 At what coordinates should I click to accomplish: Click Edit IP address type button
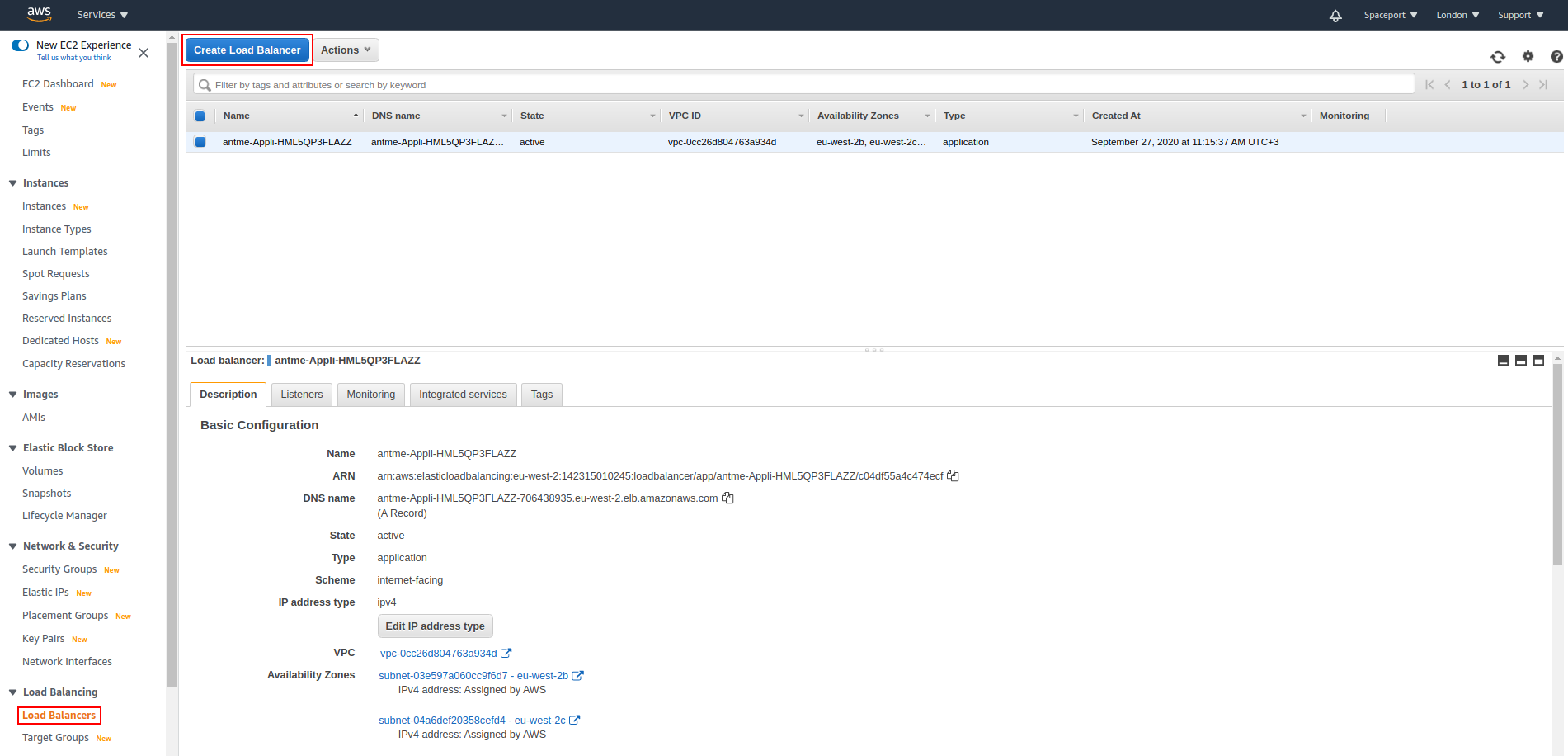click(436, 626)
